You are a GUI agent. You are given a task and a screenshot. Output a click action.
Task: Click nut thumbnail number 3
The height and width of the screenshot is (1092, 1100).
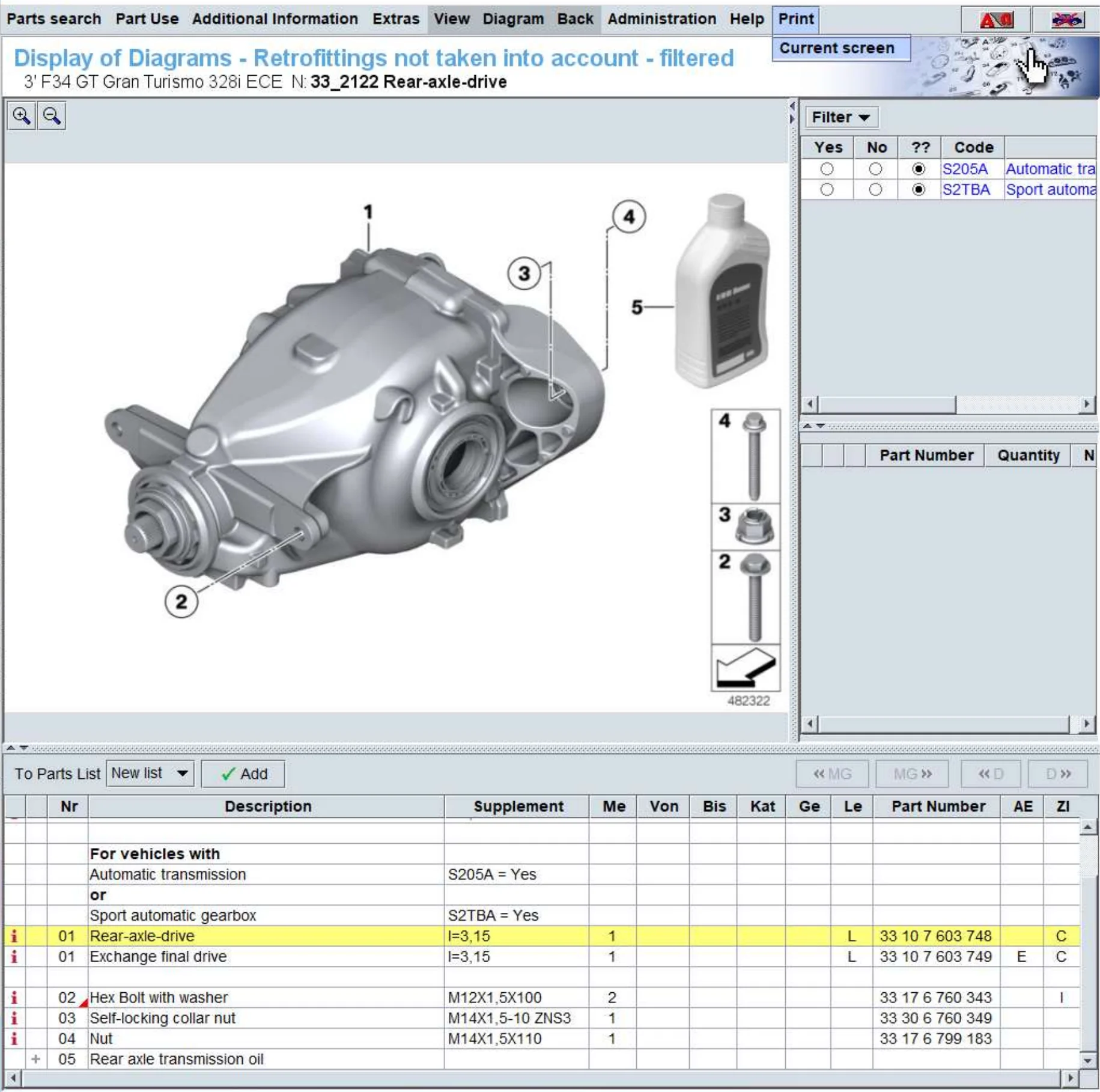pyautogui.click(x=746, y=526)
